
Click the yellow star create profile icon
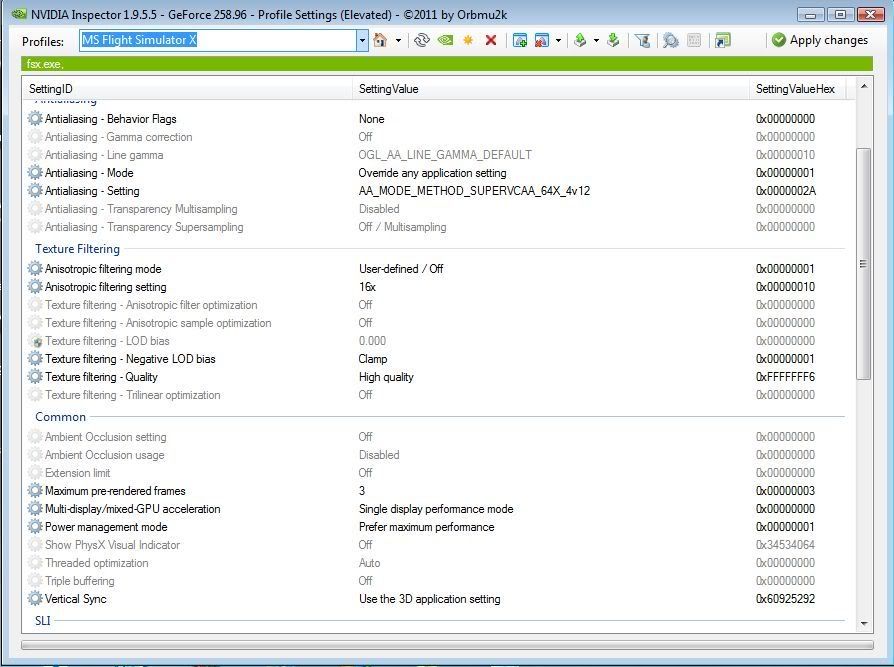click(x=467, y=40)
